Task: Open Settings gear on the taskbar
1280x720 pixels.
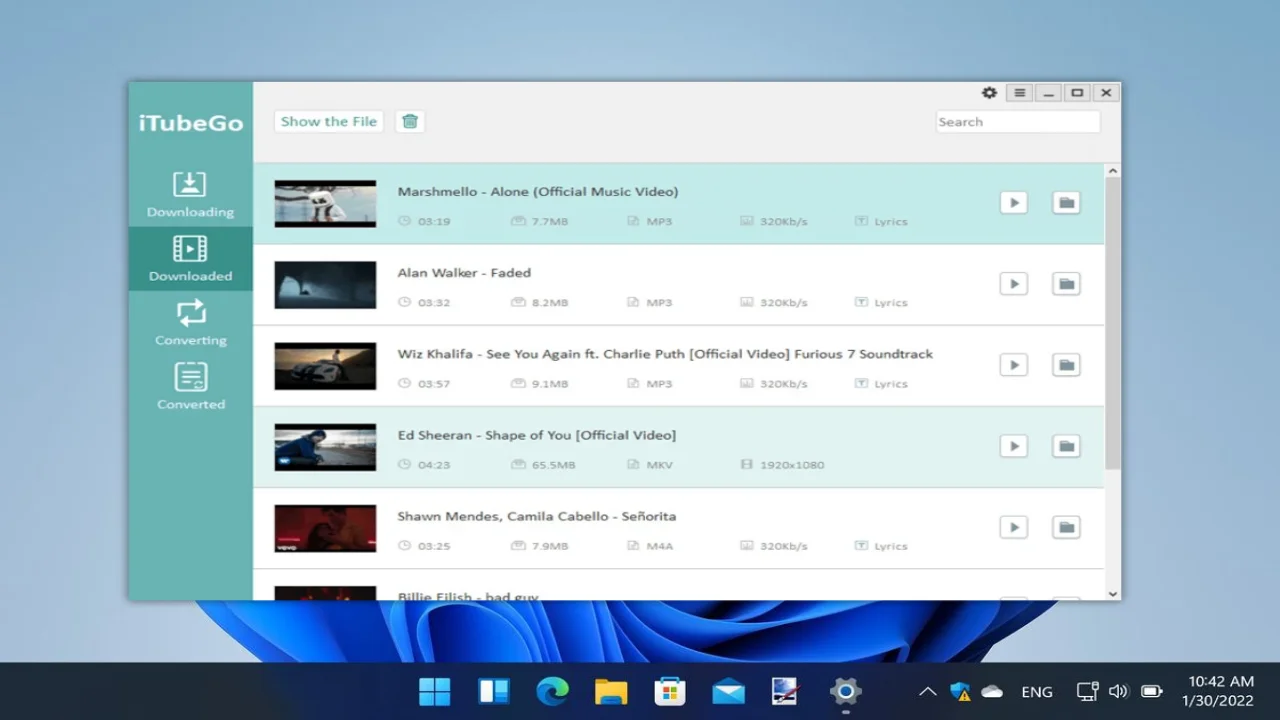Action: (x=845, y=691)
